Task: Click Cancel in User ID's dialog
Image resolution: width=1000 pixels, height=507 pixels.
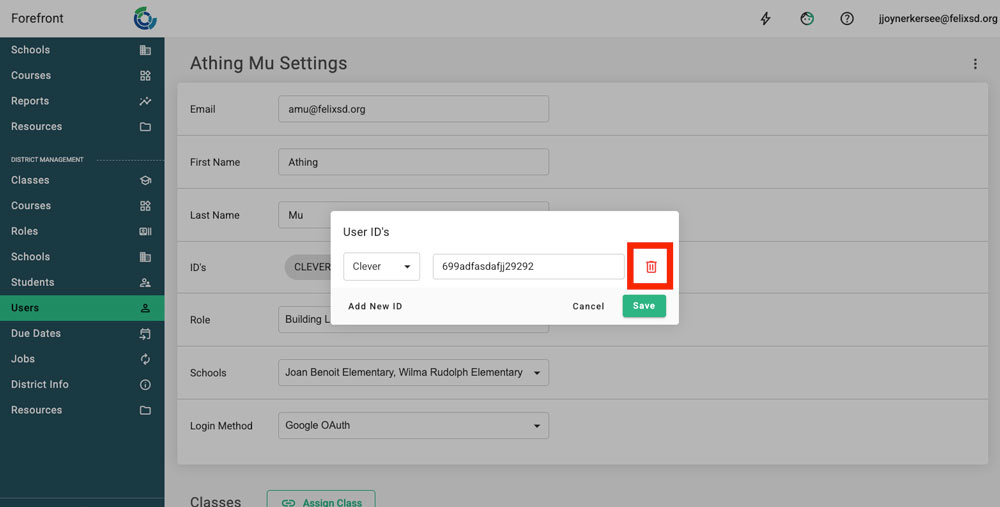Action: click(588, 307)
